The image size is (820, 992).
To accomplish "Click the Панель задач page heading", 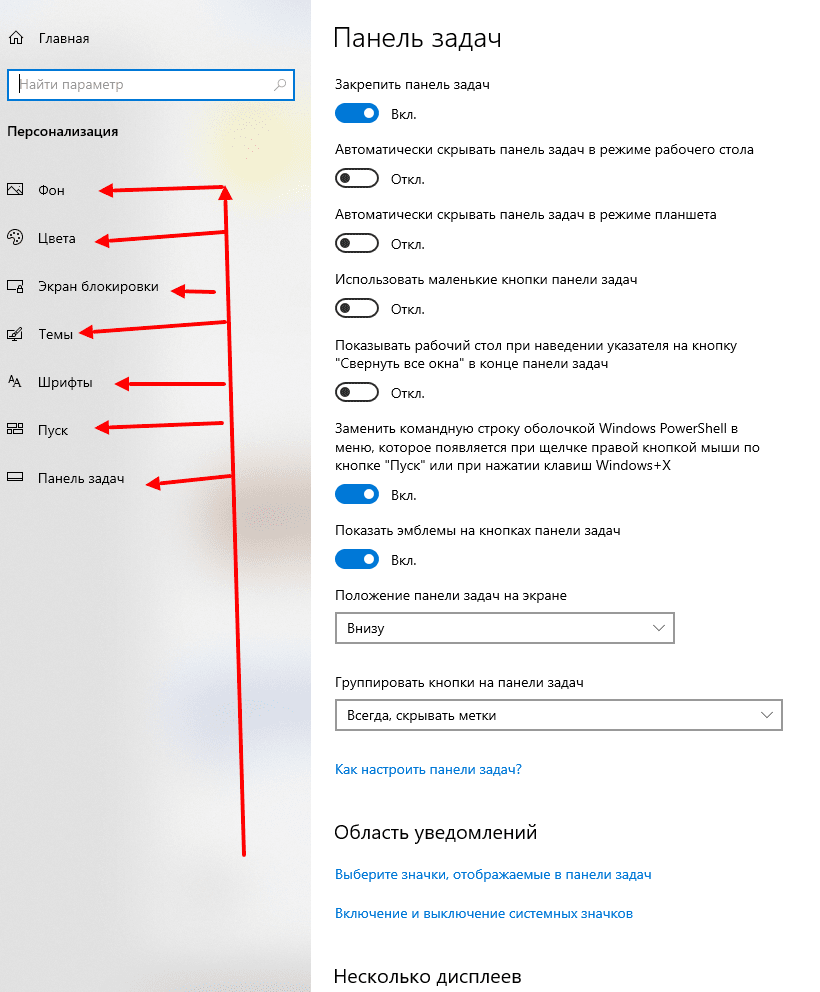I will coord(418,38).
